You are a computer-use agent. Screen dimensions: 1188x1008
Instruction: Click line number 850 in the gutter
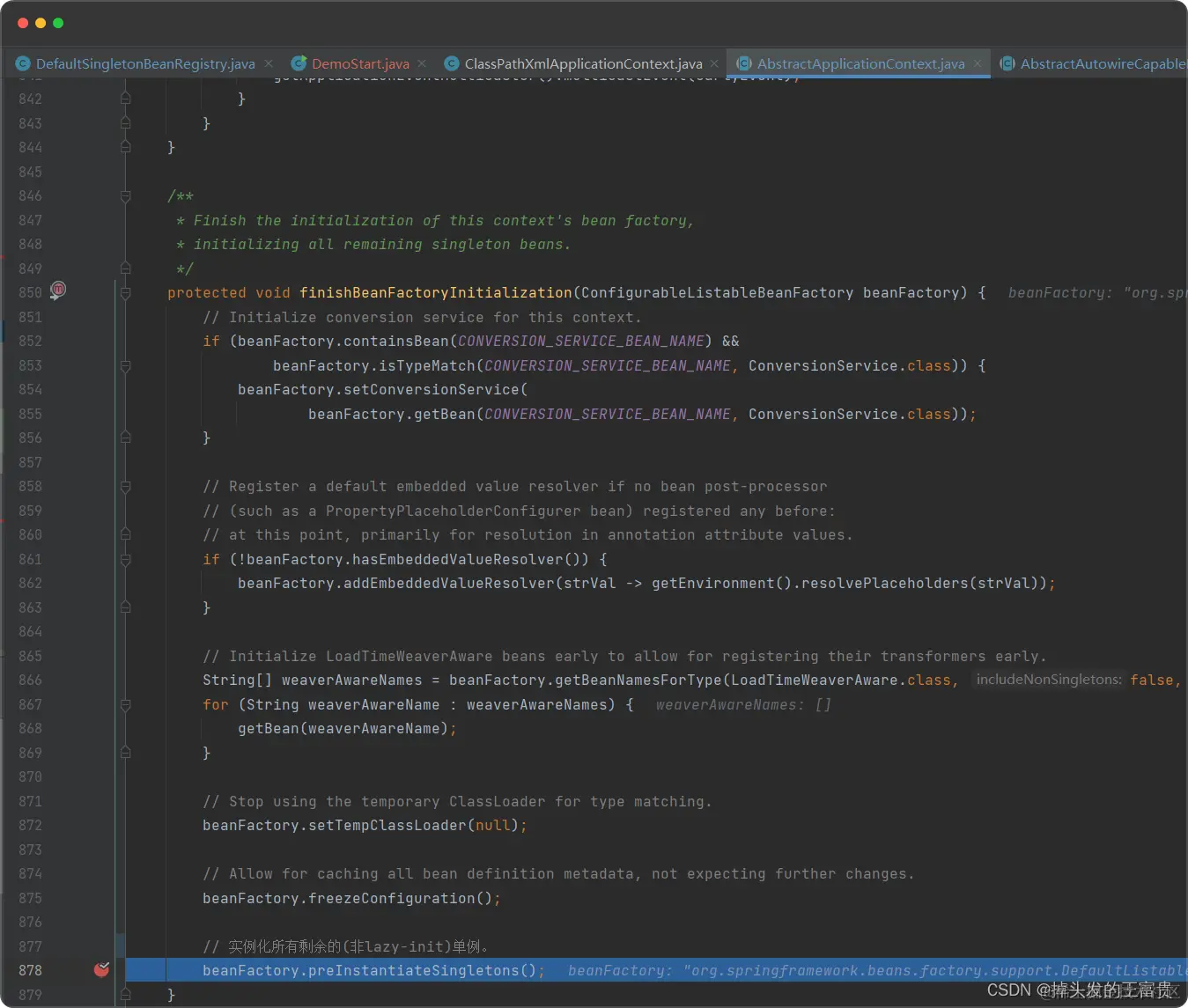[x=31, y=292]
